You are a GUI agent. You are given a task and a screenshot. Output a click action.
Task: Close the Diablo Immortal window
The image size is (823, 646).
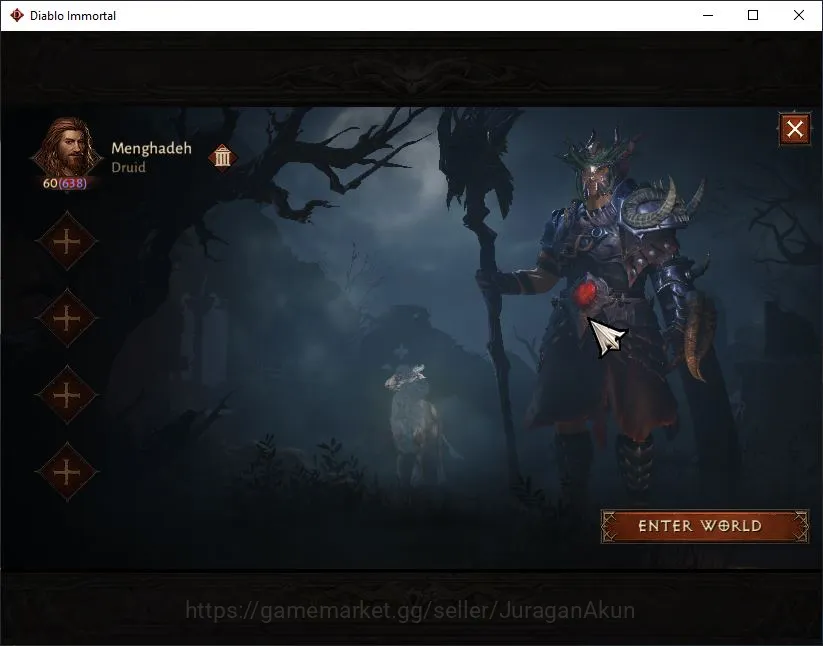tap(798, 15)
